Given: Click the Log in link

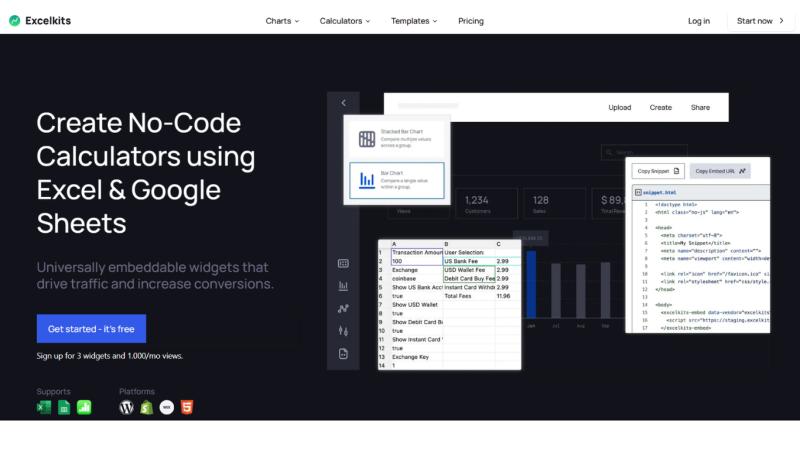Looking at the screenshot, I should (699, 21).
